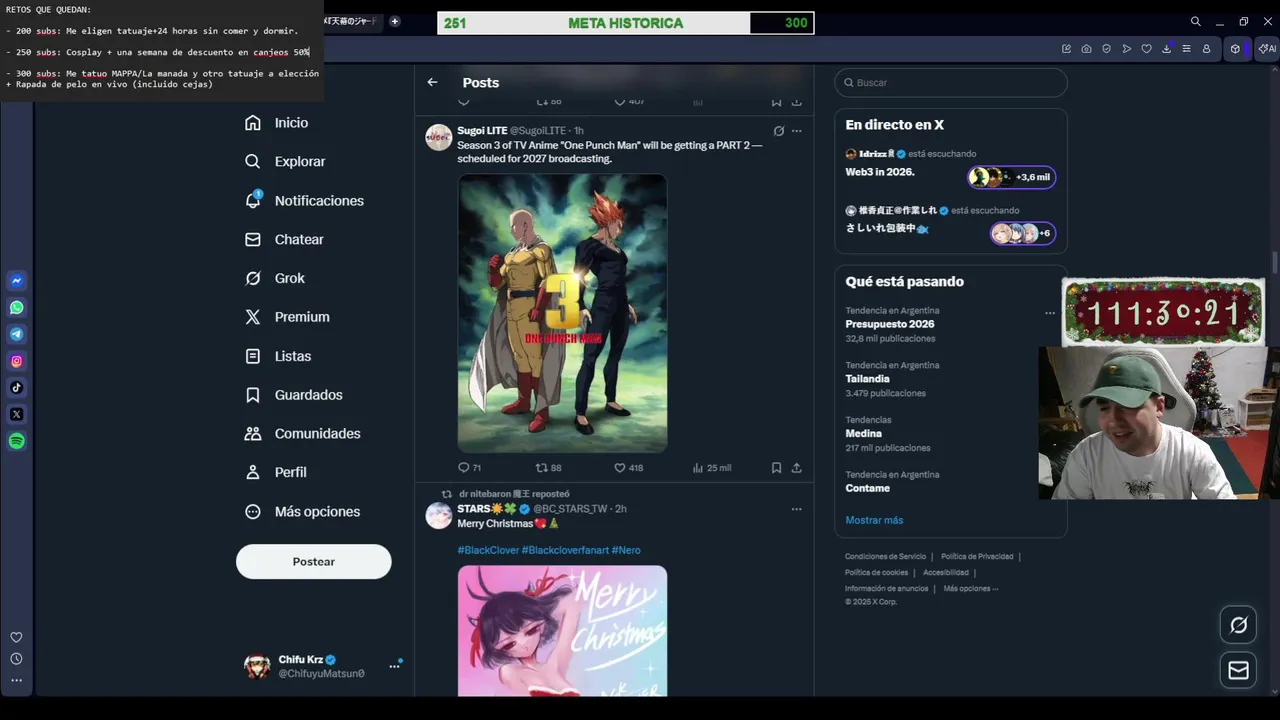Open Condiciones de Servicio footer link
Image resolution: width=1280 pixels, height=720 pixels.
click(885, 557)
